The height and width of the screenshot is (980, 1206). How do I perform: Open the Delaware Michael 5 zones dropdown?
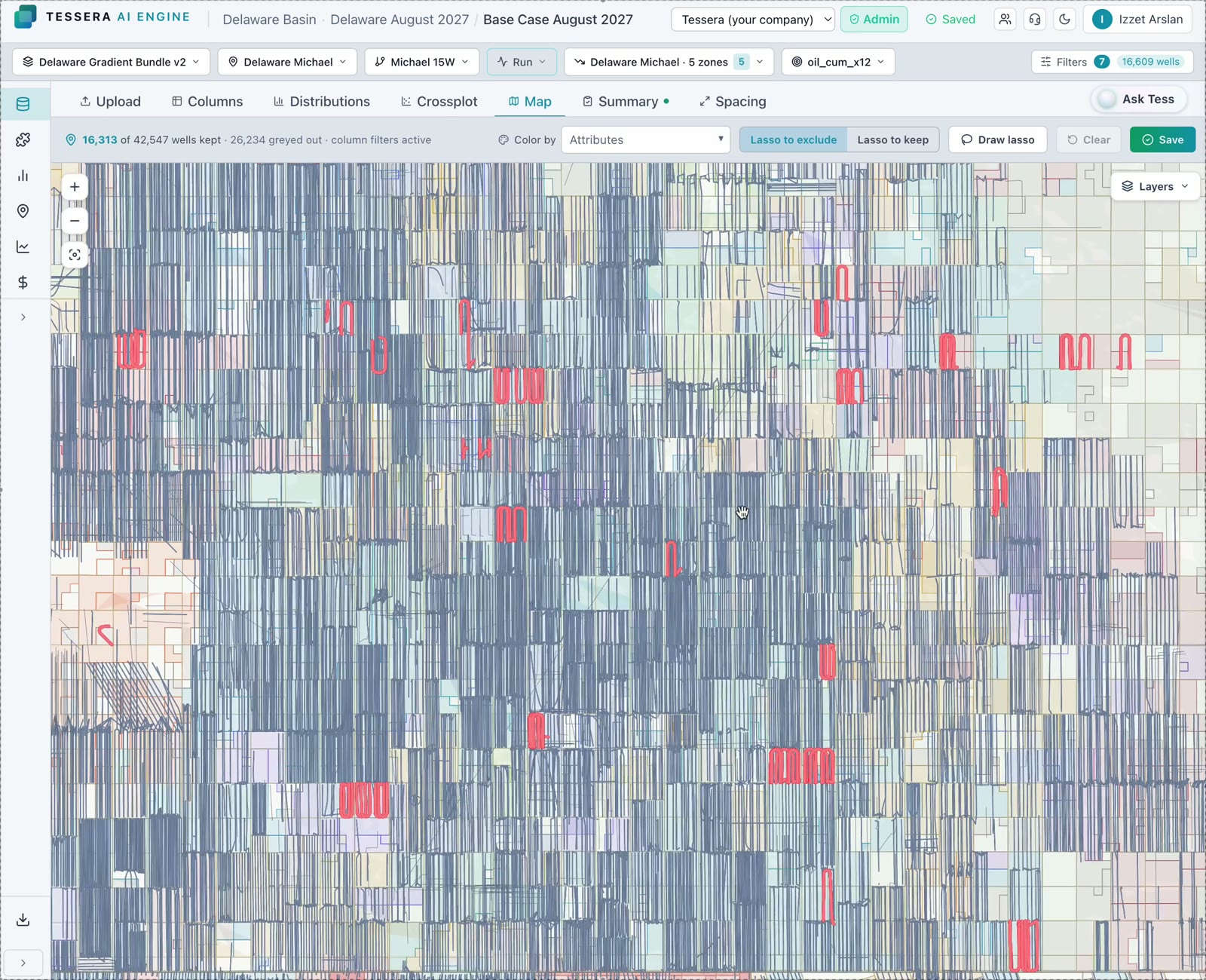(x=669, y=62)
